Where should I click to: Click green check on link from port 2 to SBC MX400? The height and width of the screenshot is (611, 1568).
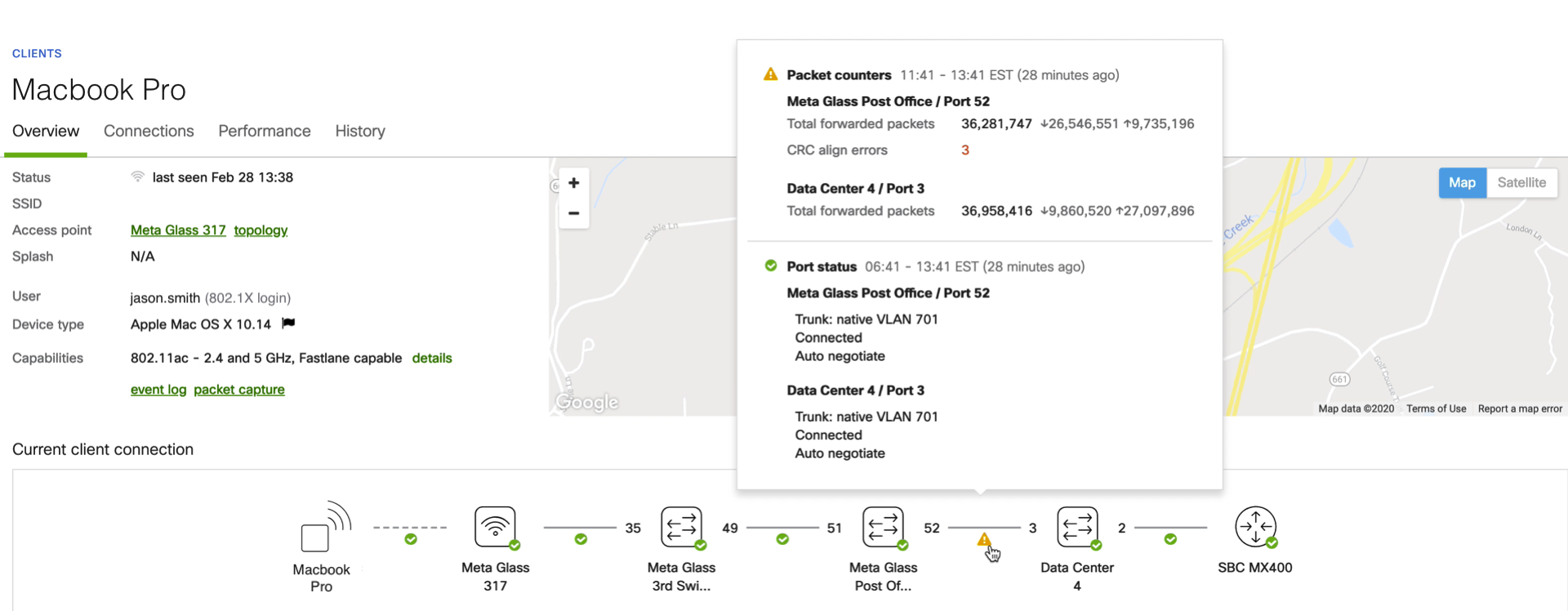coord(1170,539)
